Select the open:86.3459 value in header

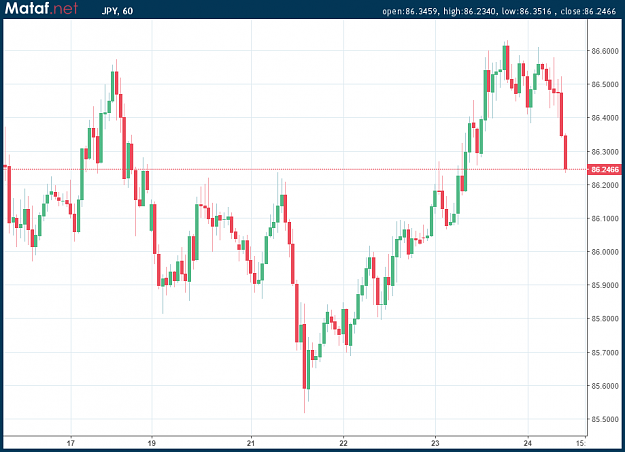tap(410, 11)
